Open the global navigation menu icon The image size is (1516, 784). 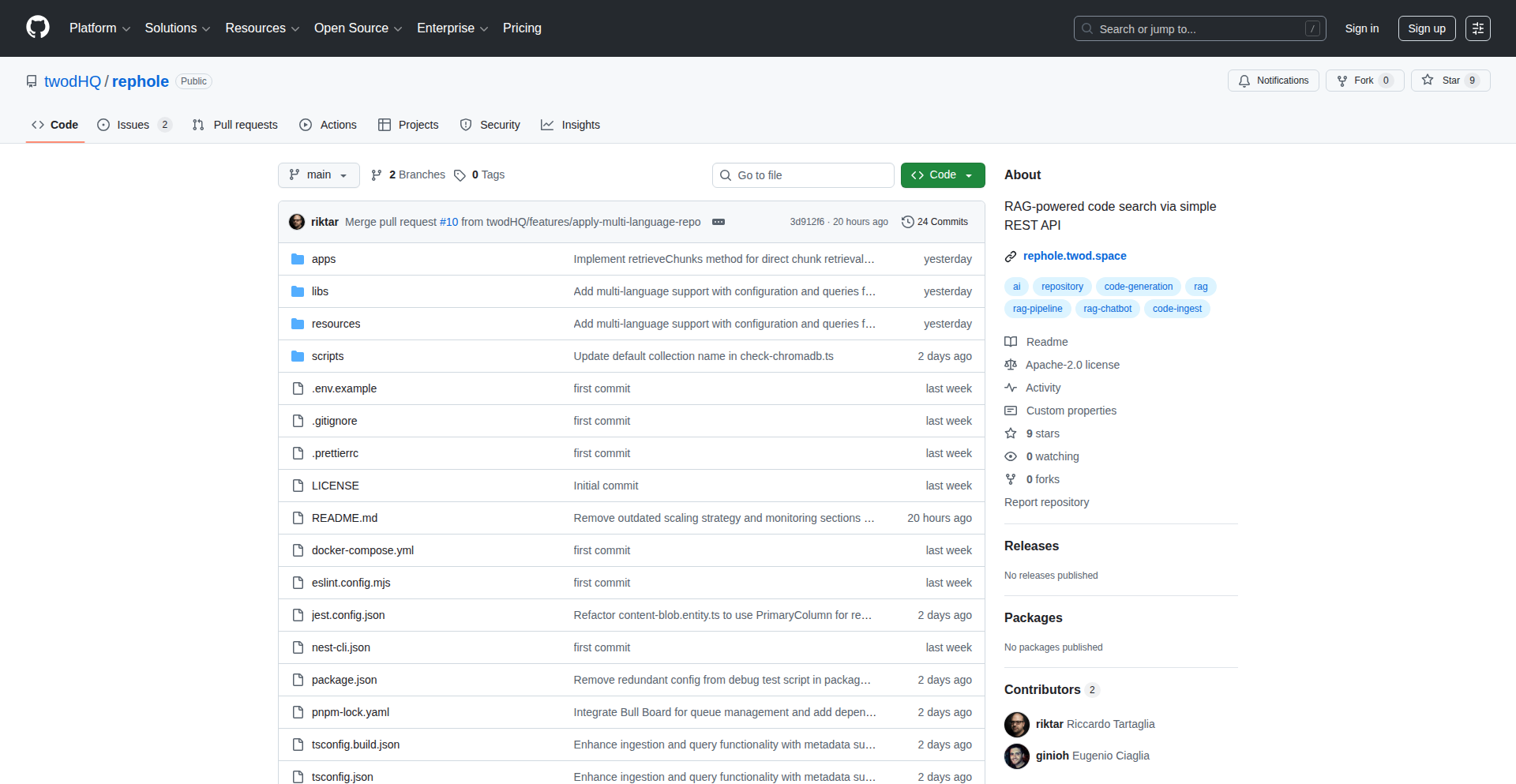(x=1478, y=28)
